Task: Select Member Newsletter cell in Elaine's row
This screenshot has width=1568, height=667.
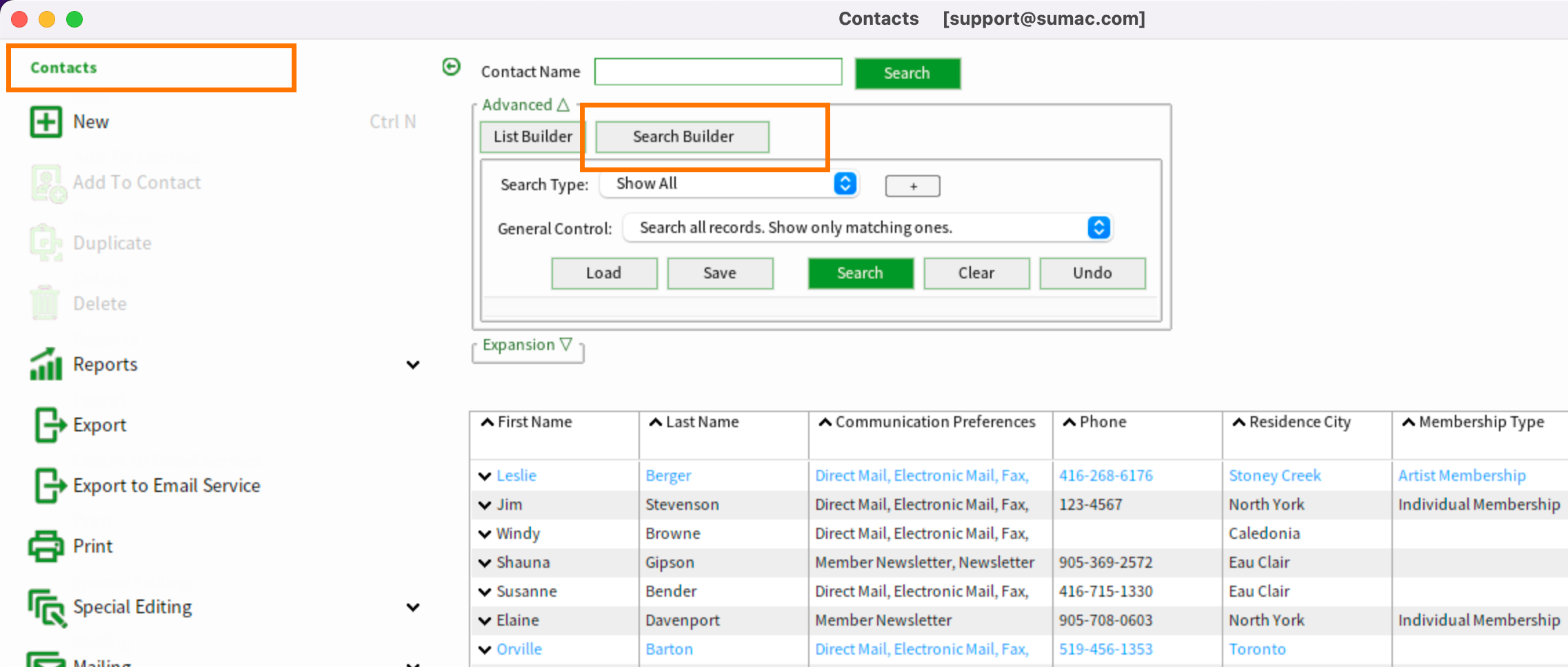Action: 883,620
